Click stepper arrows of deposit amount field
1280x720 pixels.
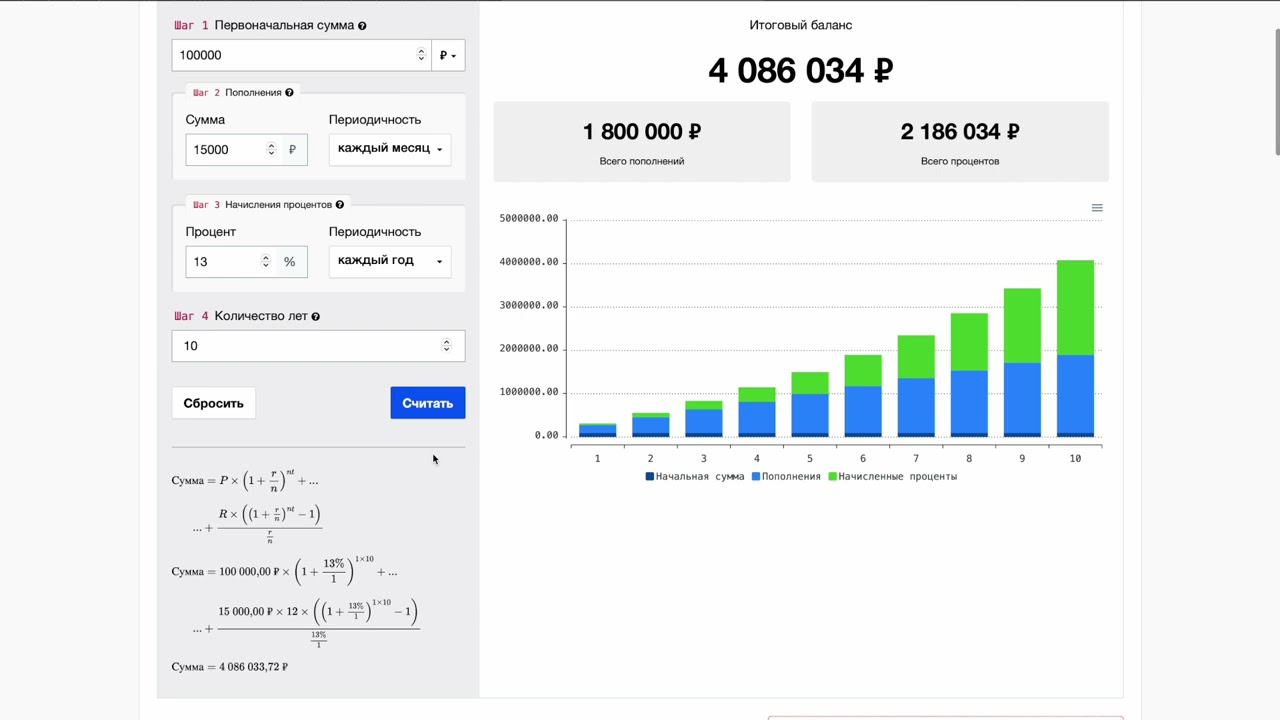(270, 149)
